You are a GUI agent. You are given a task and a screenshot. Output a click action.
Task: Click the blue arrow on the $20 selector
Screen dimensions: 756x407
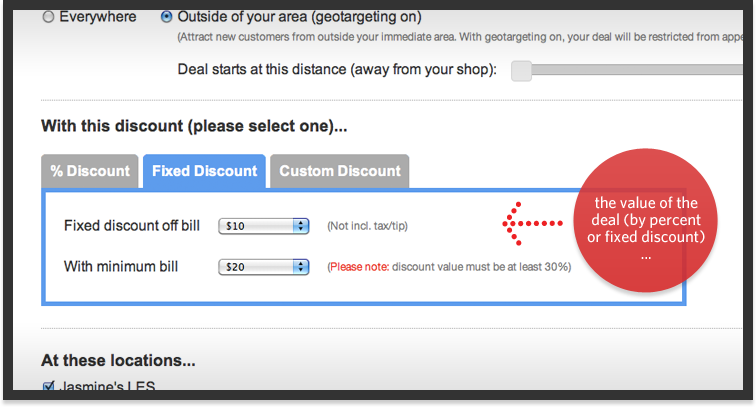coord(300,267)
